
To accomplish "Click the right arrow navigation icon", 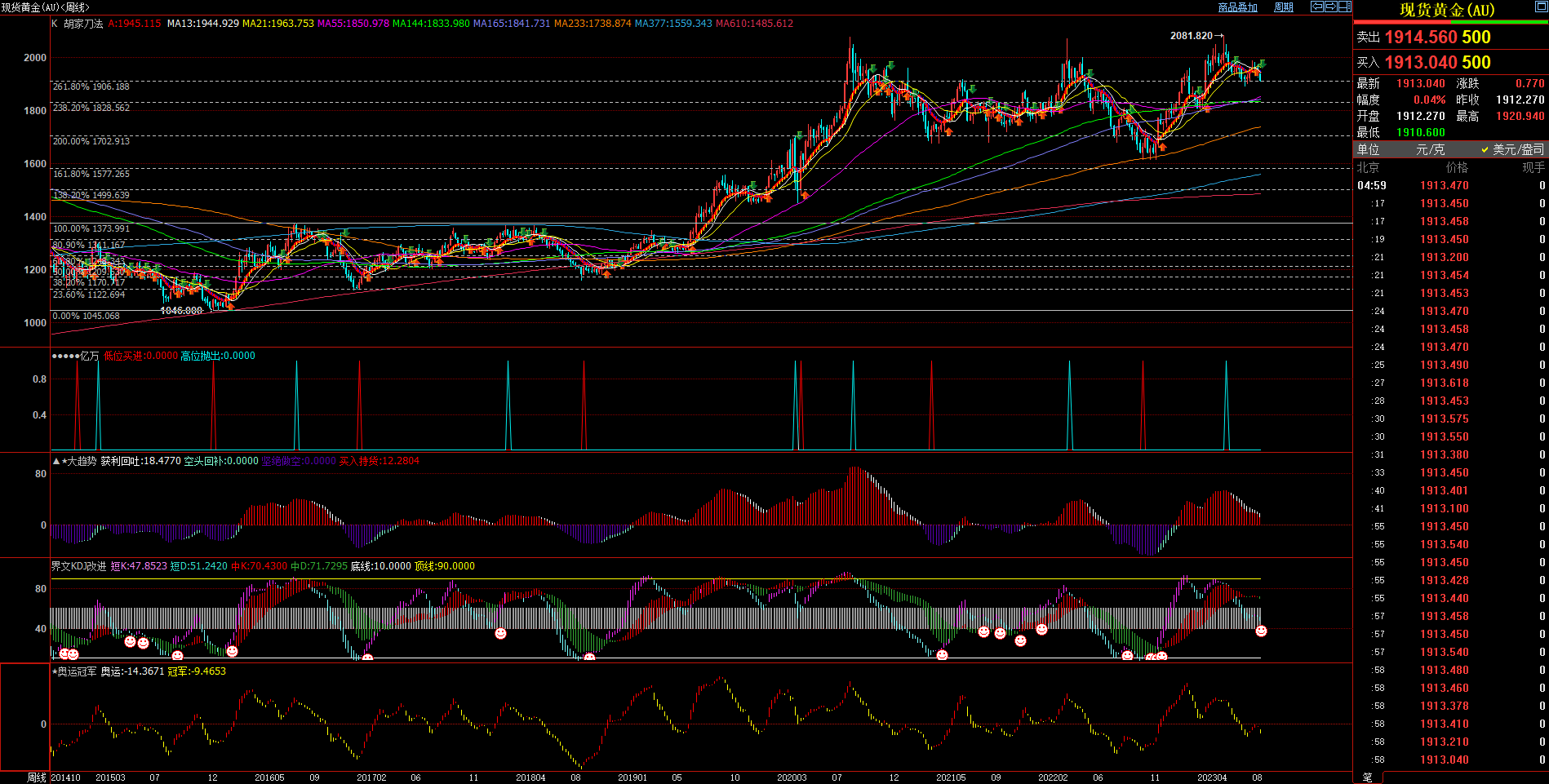I will pyautogui.click(x=1330, y=7).
